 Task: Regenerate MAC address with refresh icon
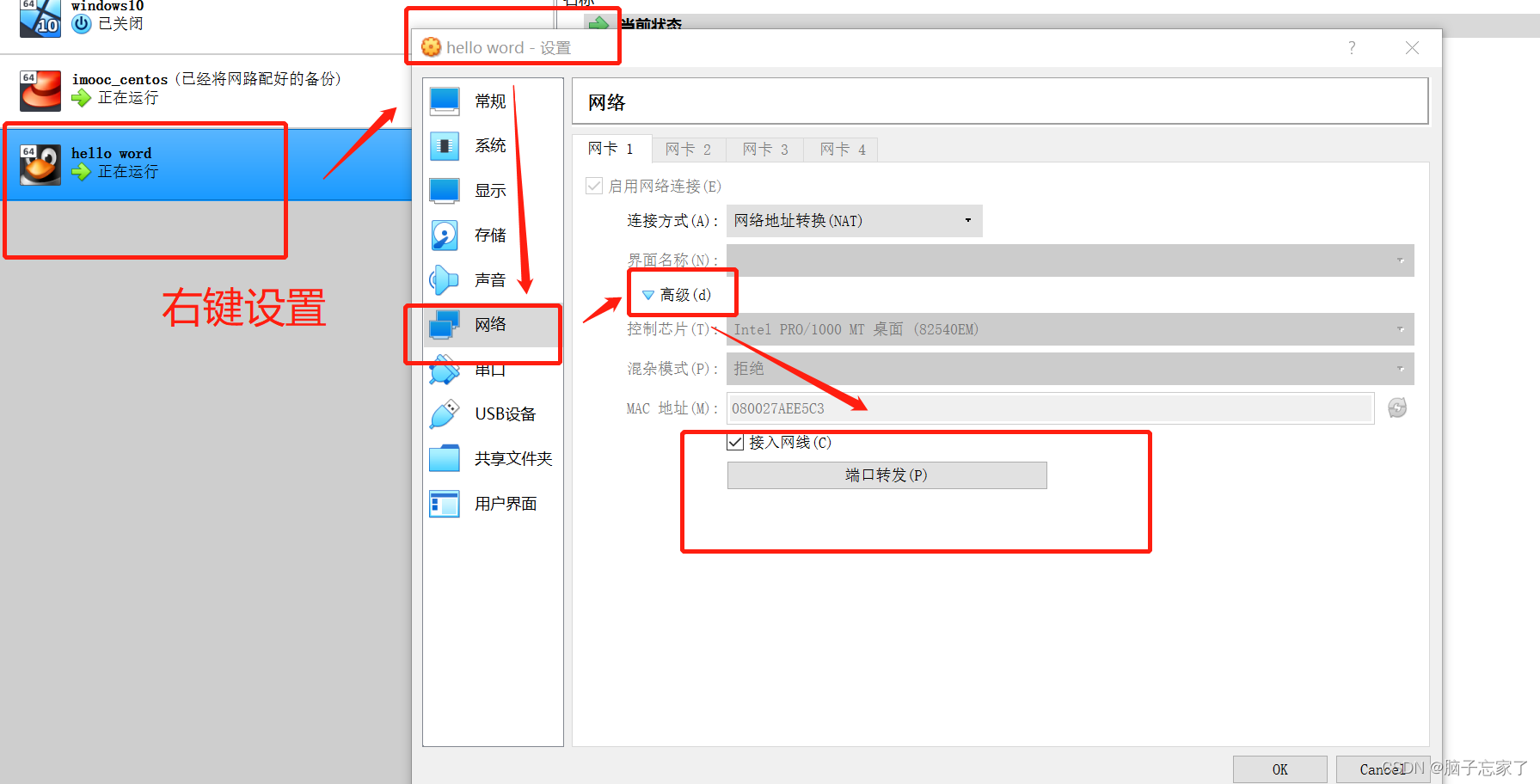tap(1397, 408)
